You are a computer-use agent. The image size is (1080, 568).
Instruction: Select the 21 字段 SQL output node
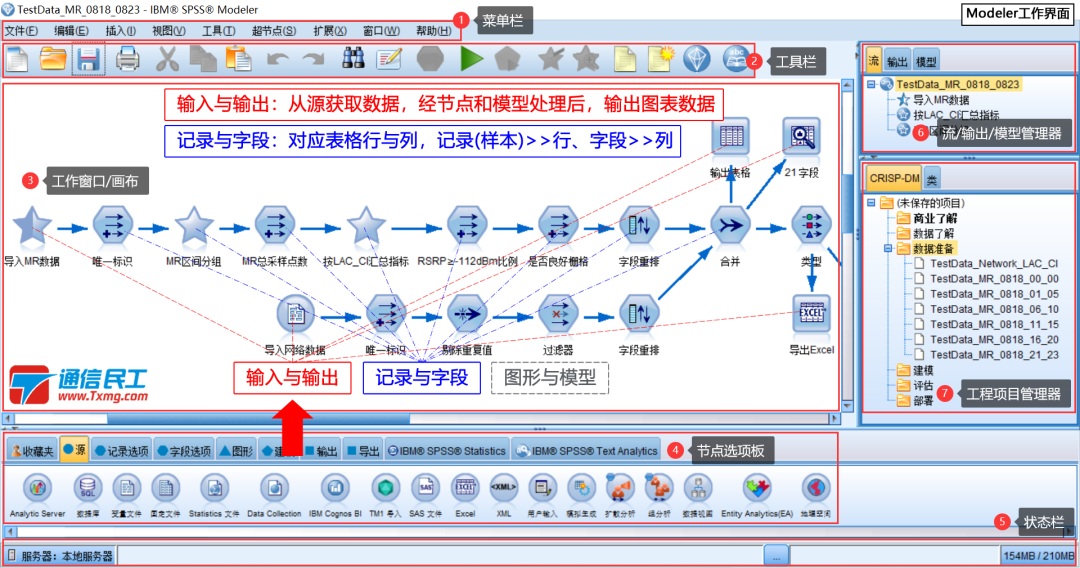[801, 137]
